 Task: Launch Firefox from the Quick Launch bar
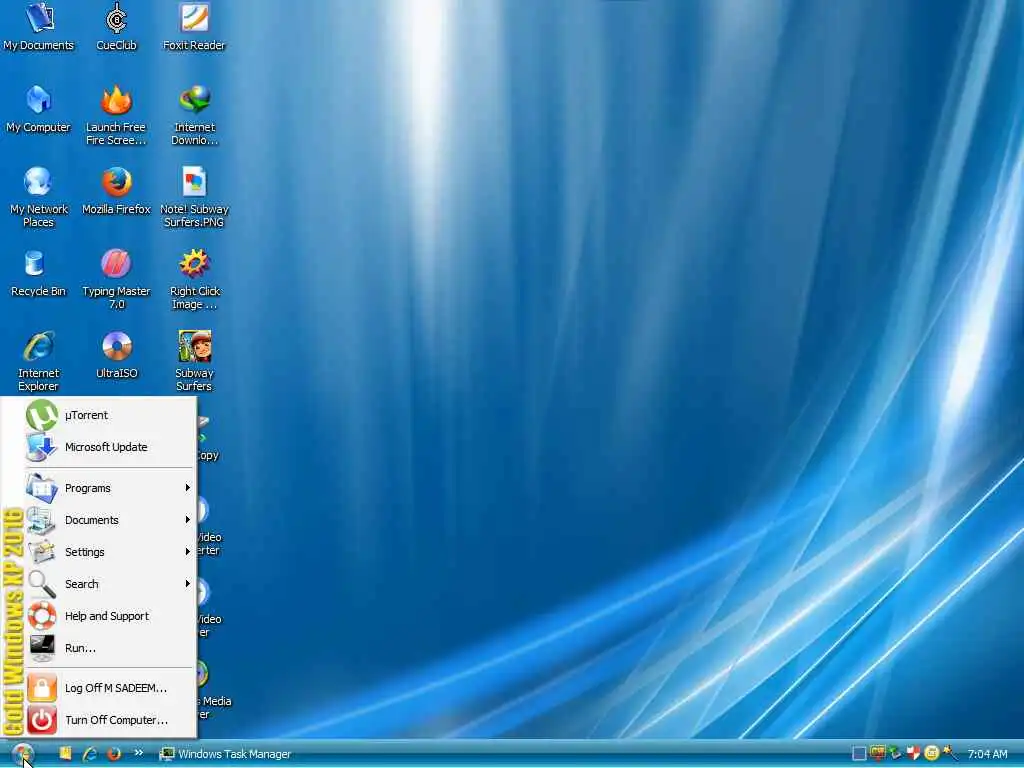[x=114, y=754]
